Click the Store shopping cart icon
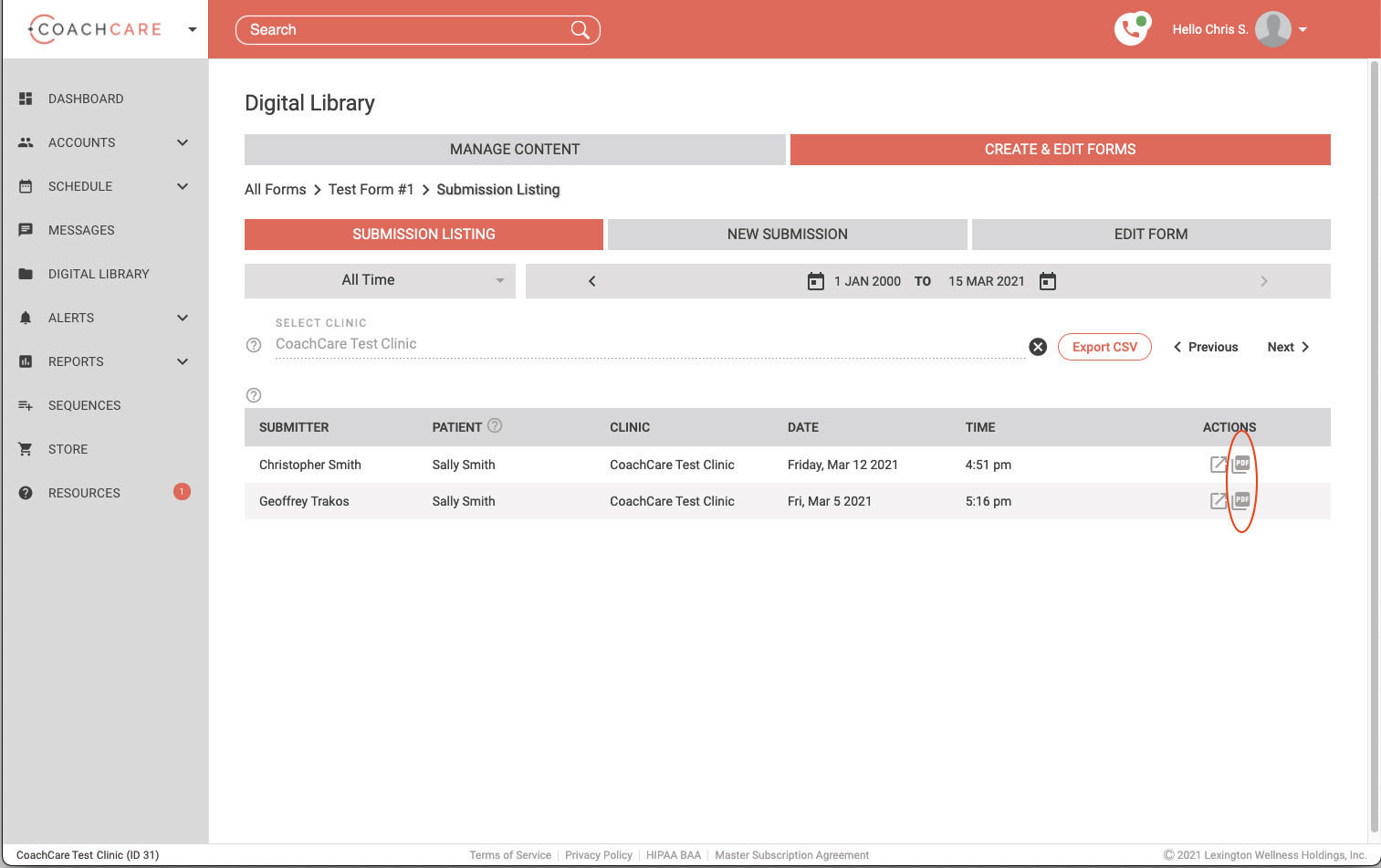The image size is (1381, 868). tap(26, 449)
